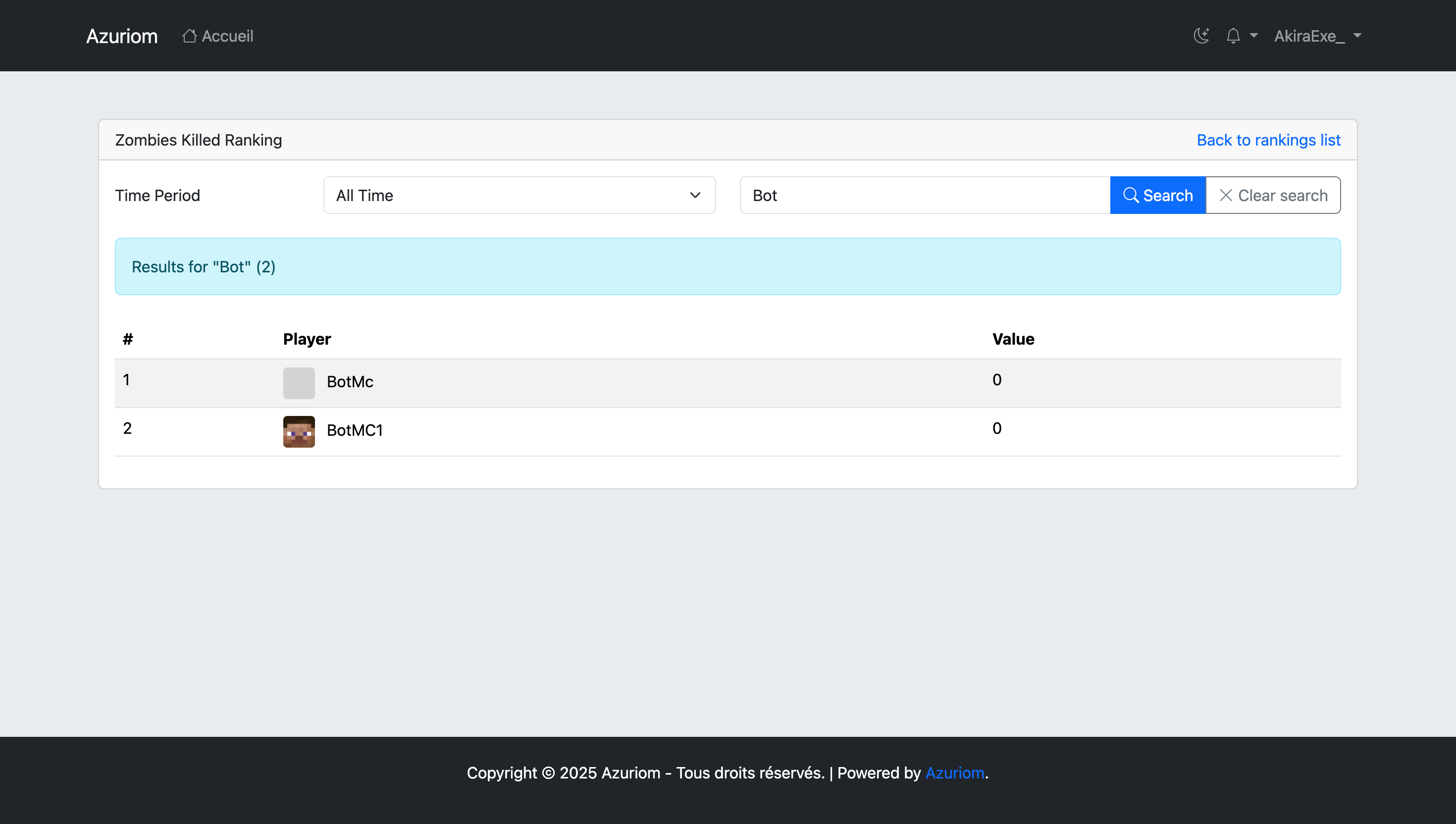This screenshot has width=1456, height=824.
Task: Expand the All Time period dropdown
Action: (x=520, y=195)
